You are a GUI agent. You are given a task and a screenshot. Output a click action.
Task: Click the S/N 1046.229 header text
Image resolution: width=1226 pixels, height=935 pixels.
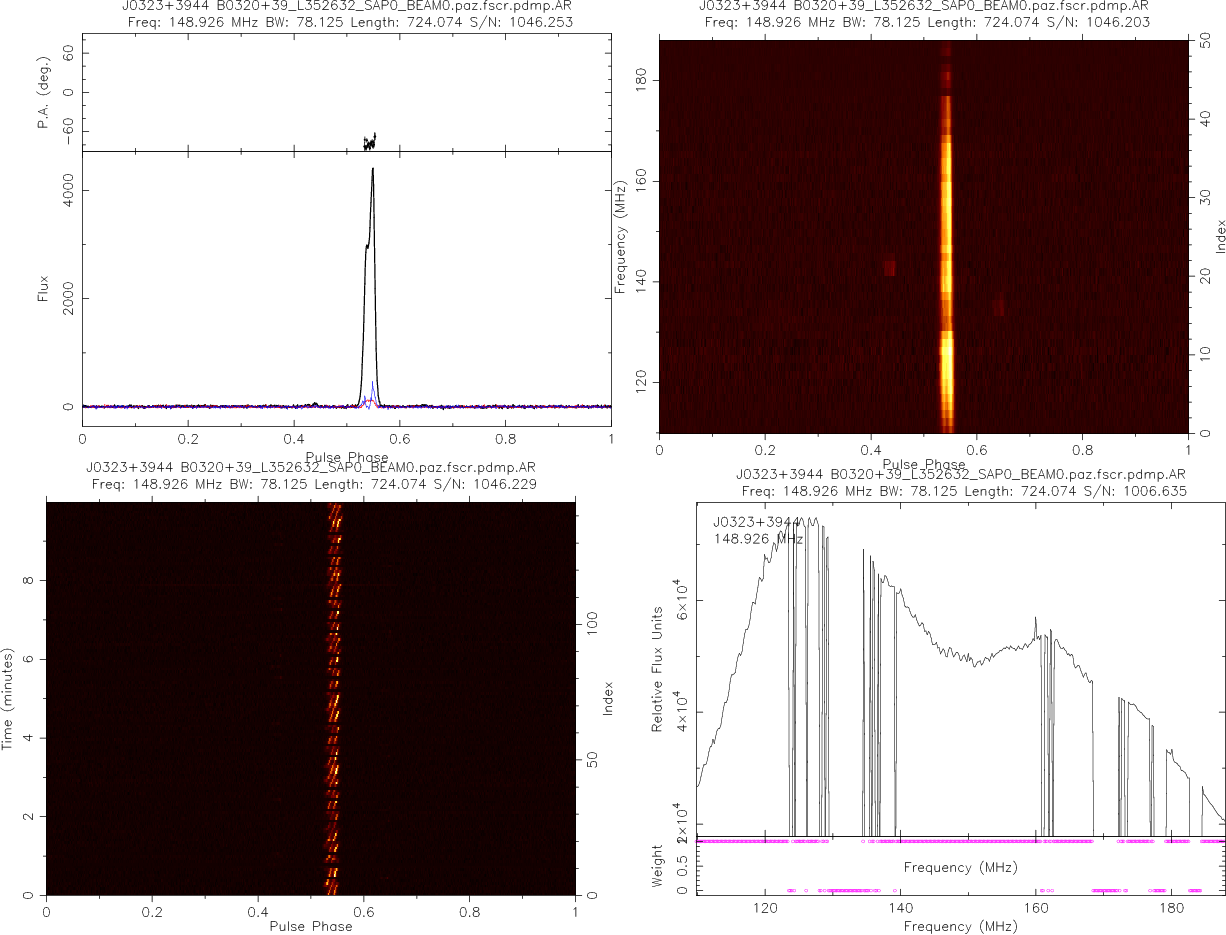click(494, 484)
